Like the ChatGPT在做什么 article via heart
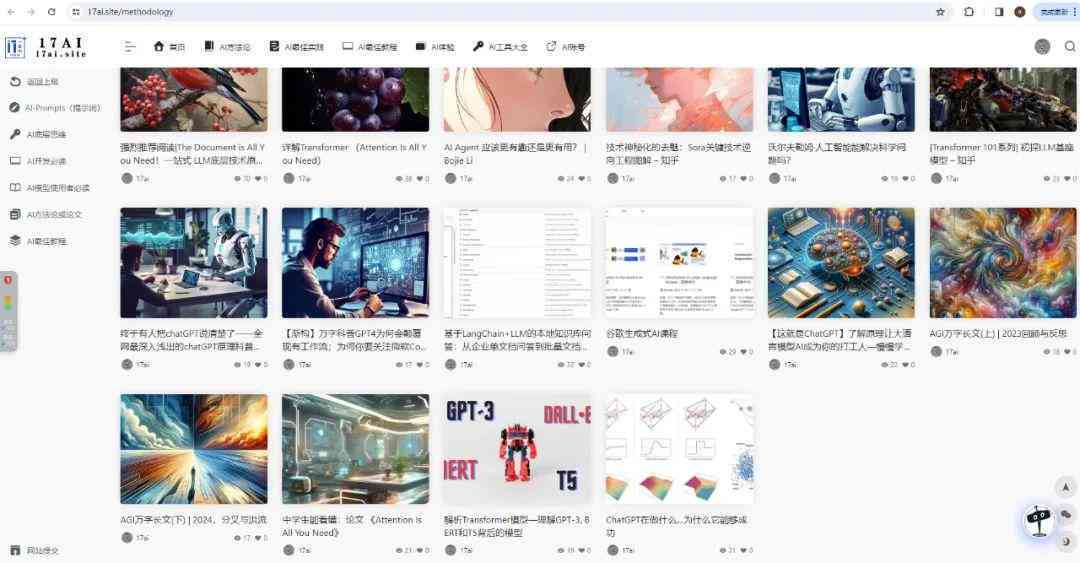The image size is (1080, 563). (742, 550)
